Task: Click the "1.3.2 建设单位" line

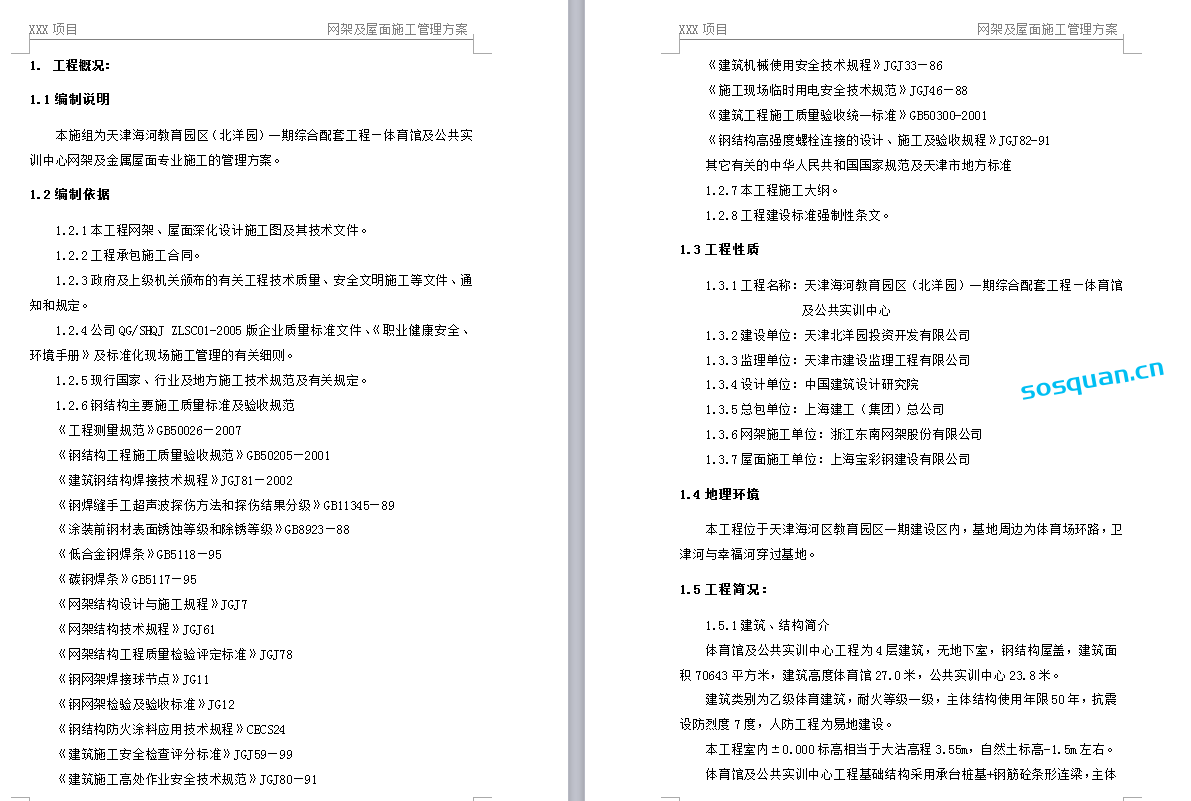Action: (837, 335)
